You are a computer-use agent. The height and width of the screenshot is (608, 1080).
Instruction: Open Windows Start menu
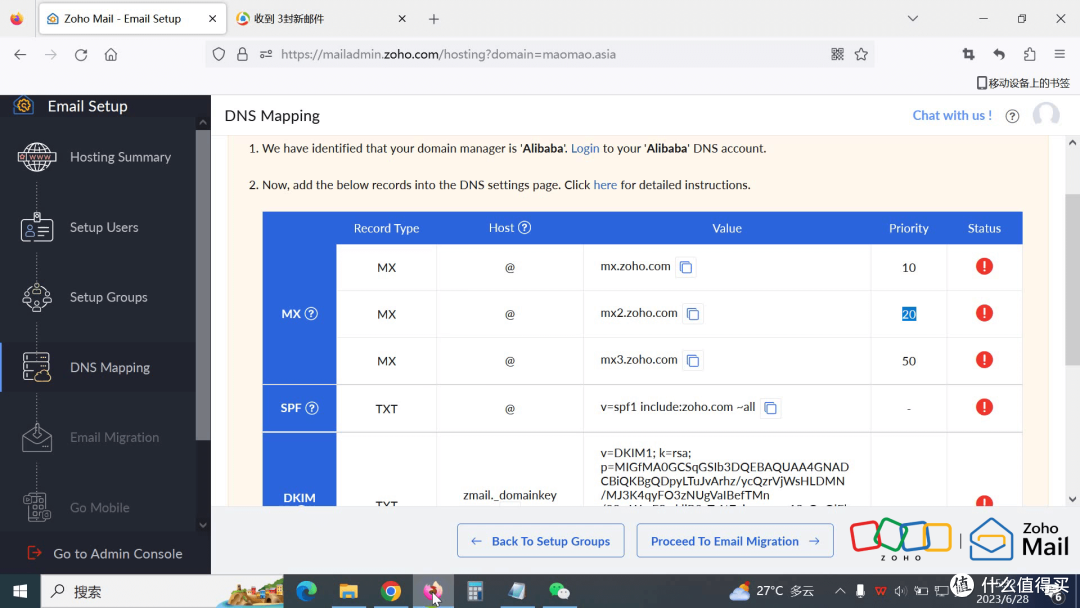click(20, 591)
